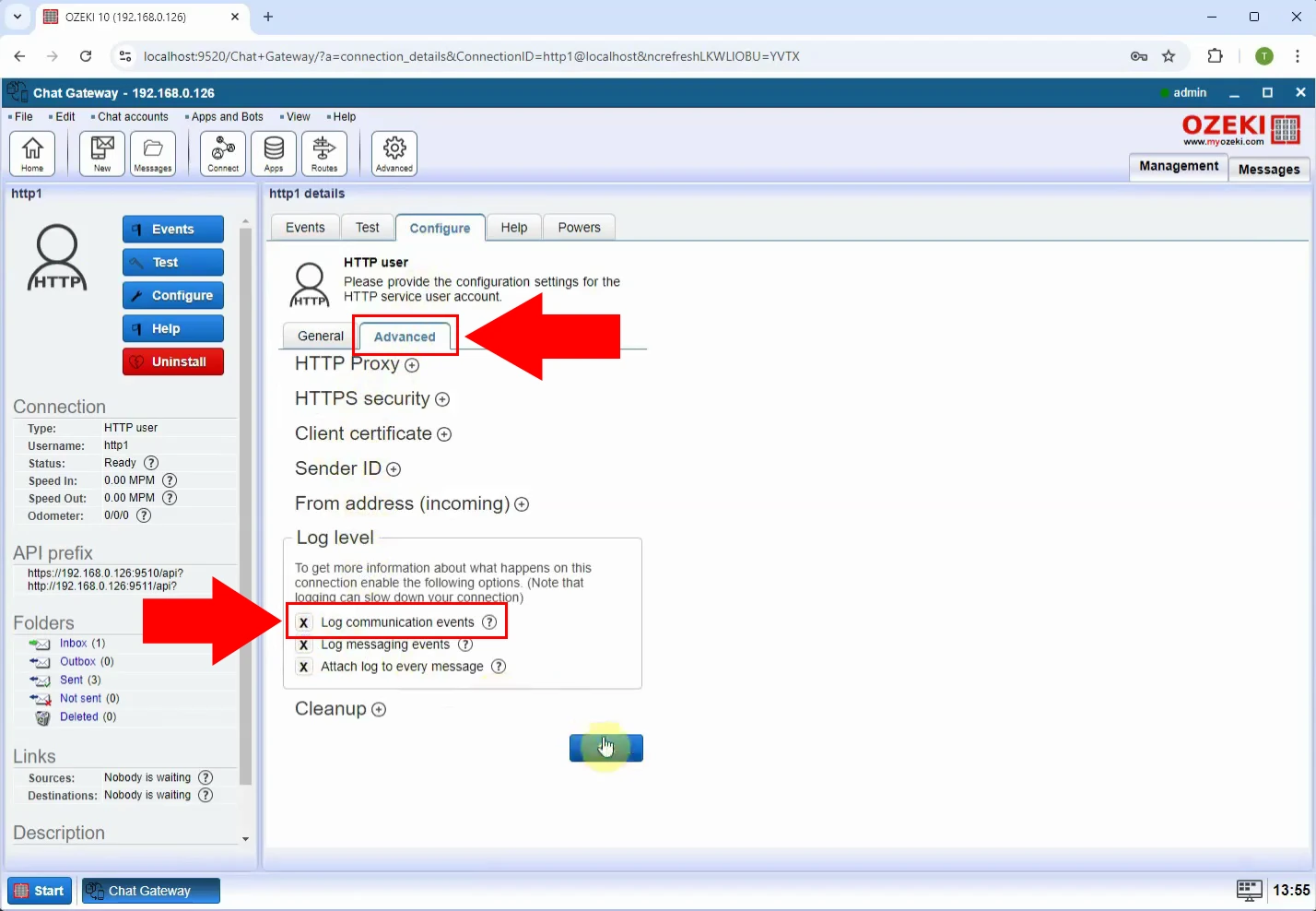The image size is (1316, 911).
Task: Click help icon for Attach log to every message
Action: click(x=499, y=667)
